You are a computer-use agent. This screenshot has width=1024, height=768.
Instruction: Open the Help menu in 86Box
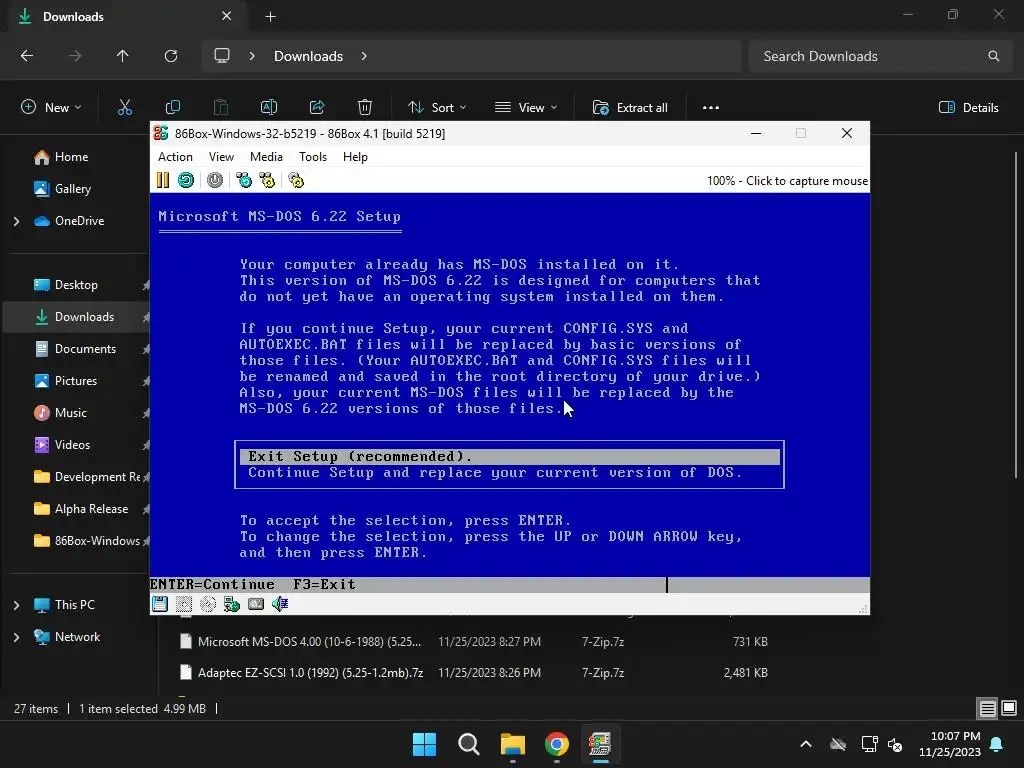click(x=355, y=157)
